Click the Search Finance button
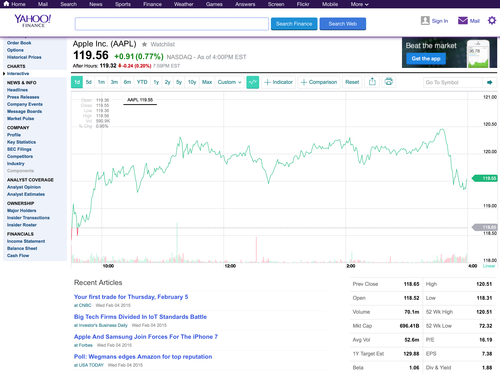This screenshot has height=374, width=500. coord(294,24)
